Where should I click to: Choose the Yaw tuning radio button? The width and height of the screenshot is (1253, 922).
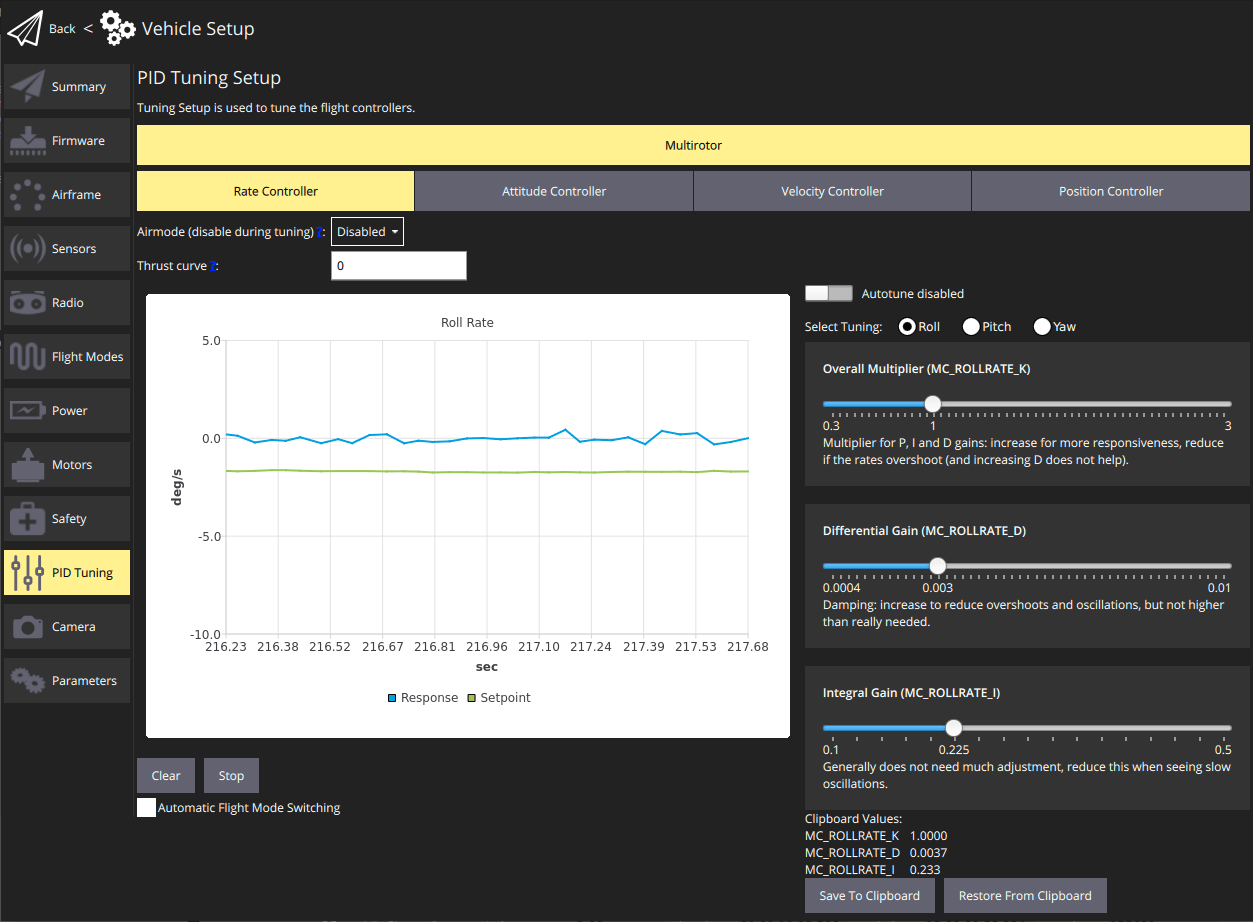(1042, 327)
